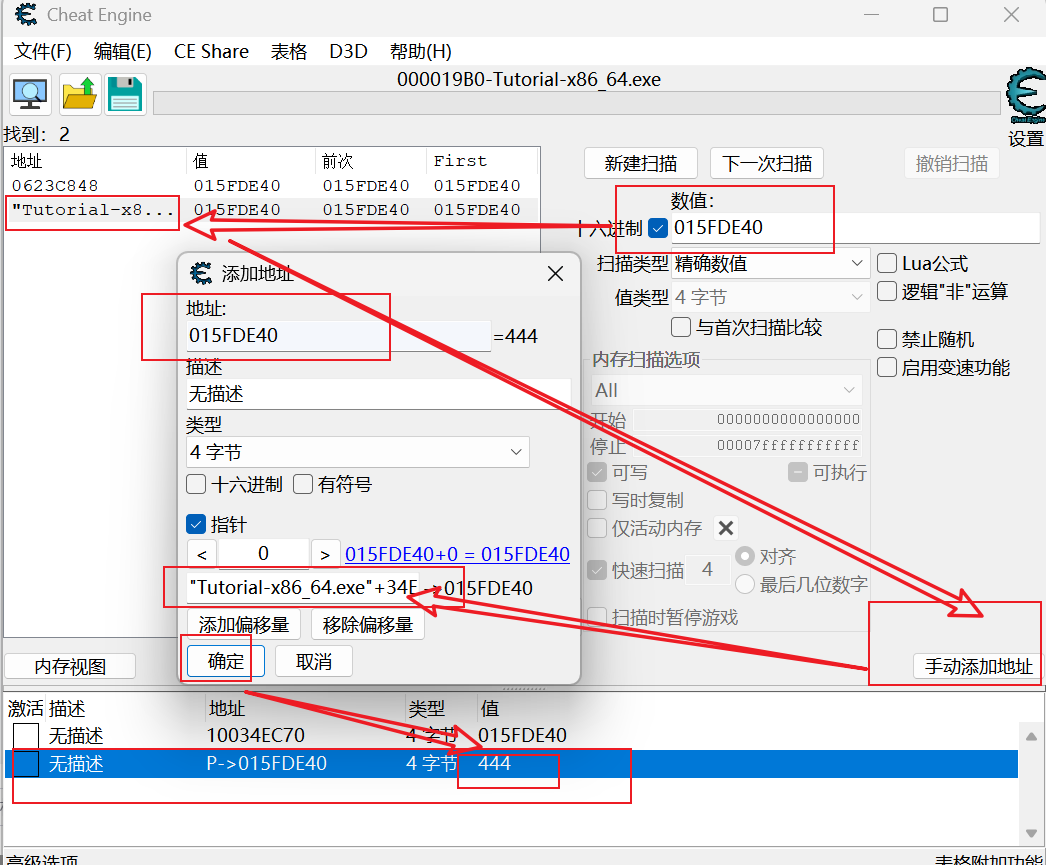
Task: Open a cheat table via folder icon
Action: (79, 94)
